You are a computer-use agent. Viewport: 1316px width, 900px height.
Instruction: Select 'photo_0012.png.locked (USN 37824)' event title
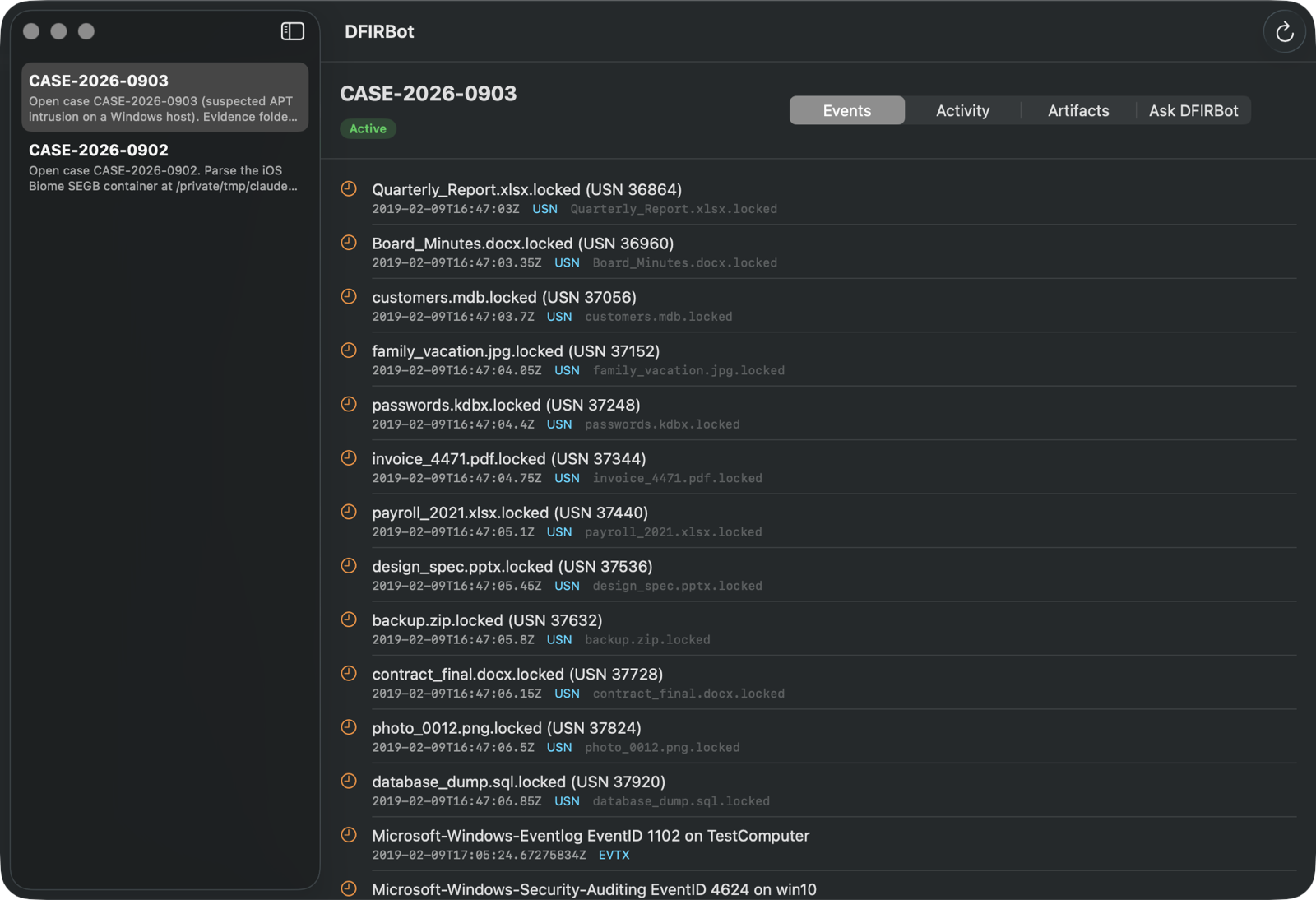[x=507, y=728]
